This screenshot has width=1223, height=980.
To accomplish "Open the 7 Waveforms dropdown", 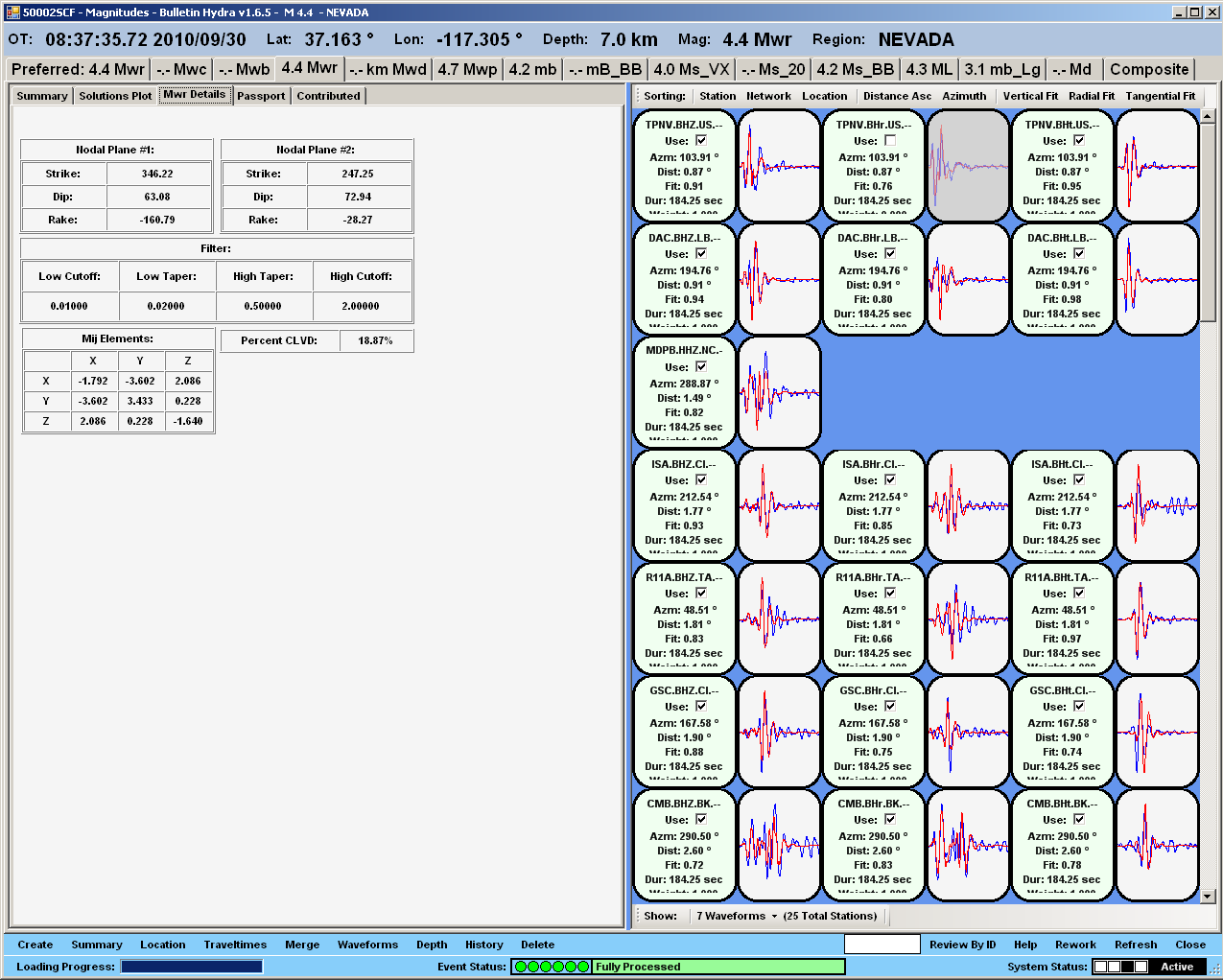I will pos(737,916).
